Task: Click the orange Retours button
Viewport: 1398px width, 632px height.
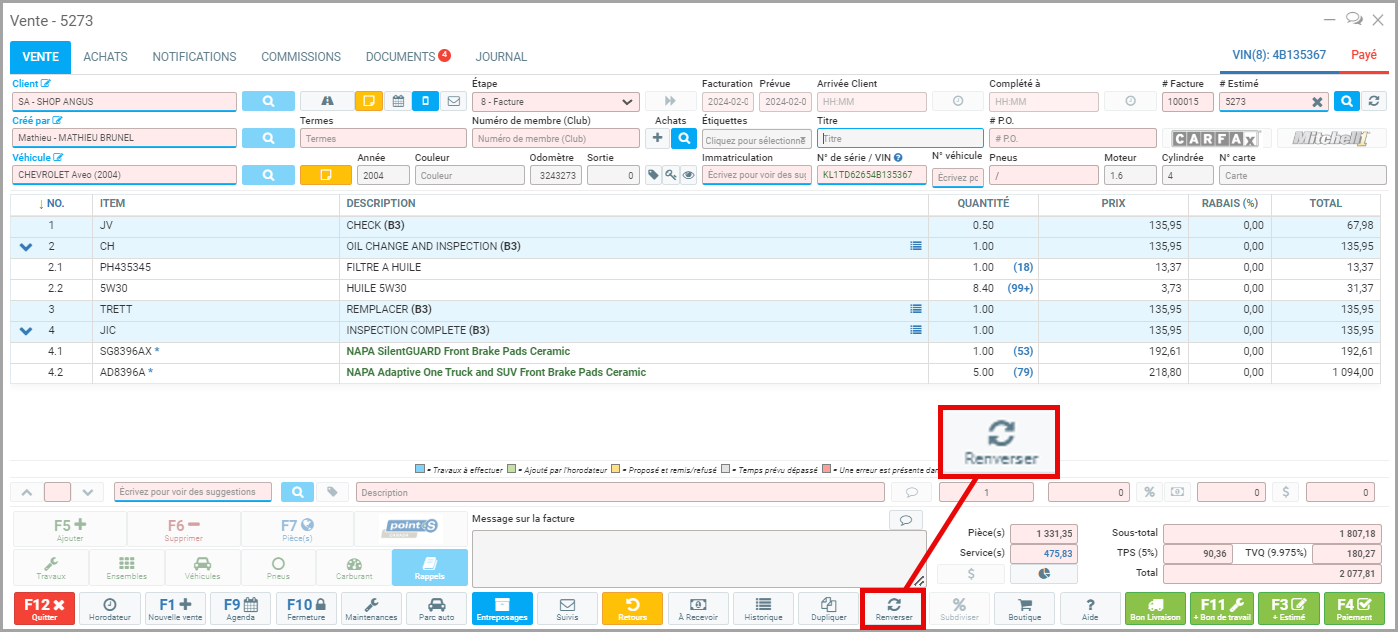Action: pos(632,609)
